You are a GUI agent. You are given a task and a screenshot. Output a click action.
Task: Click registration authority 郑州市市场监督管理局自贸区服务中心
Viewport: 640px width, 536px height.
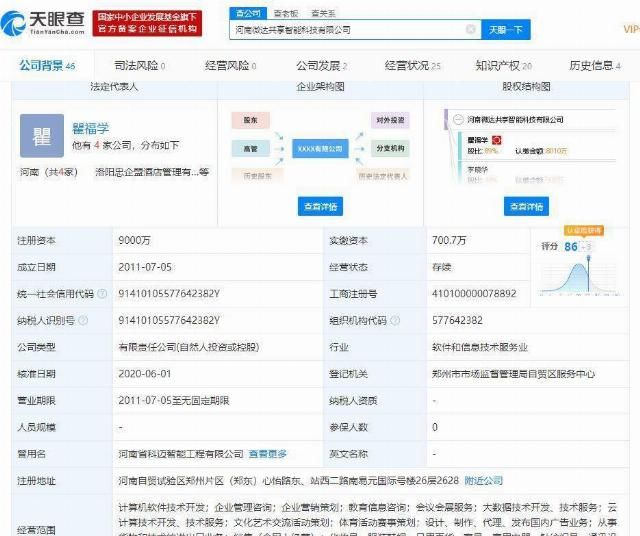(x=513, y=374)
